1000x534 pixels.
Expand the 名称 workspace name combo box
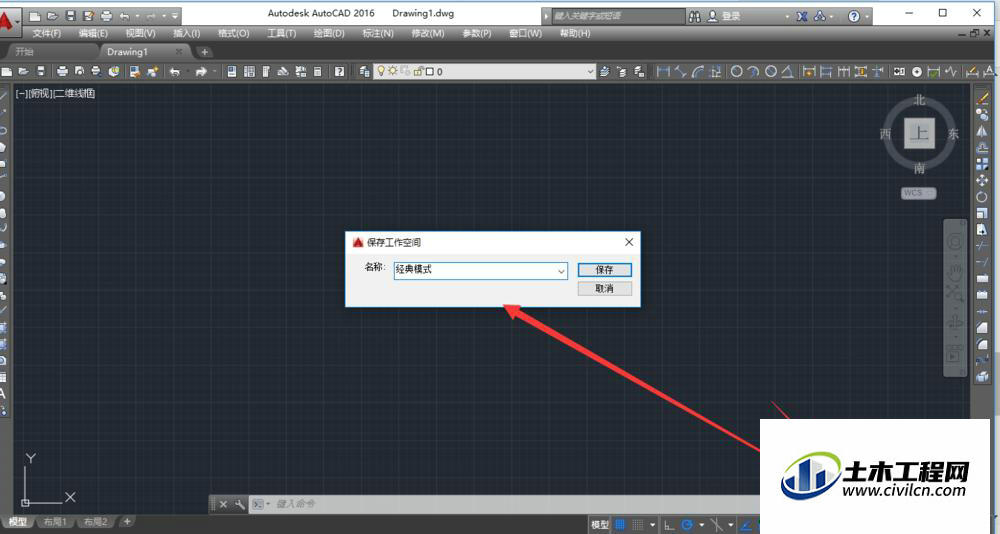click(561, 271)
